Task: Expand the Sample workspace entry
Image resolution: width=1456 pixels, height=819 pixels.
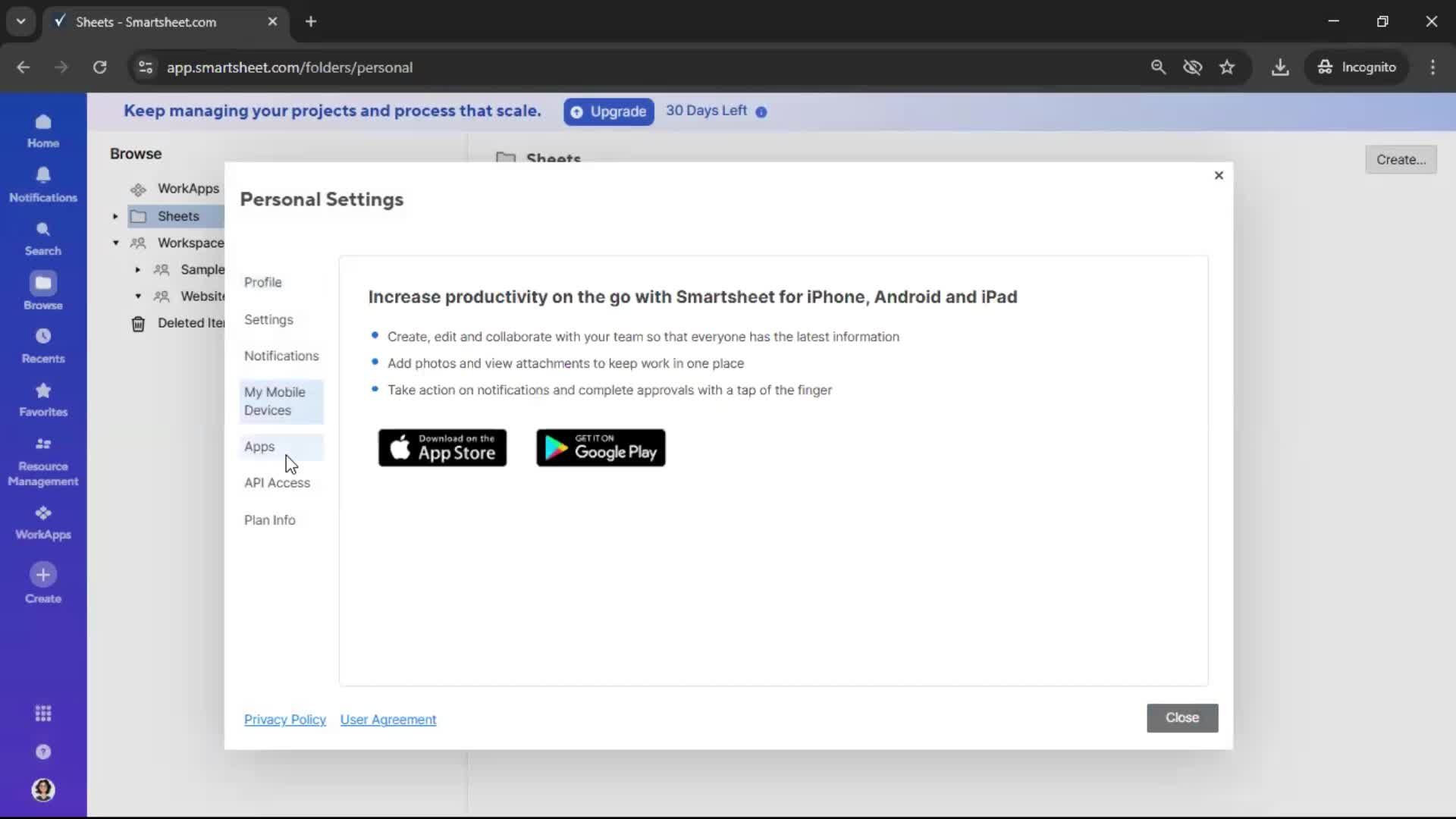Action: click(137, 269)
